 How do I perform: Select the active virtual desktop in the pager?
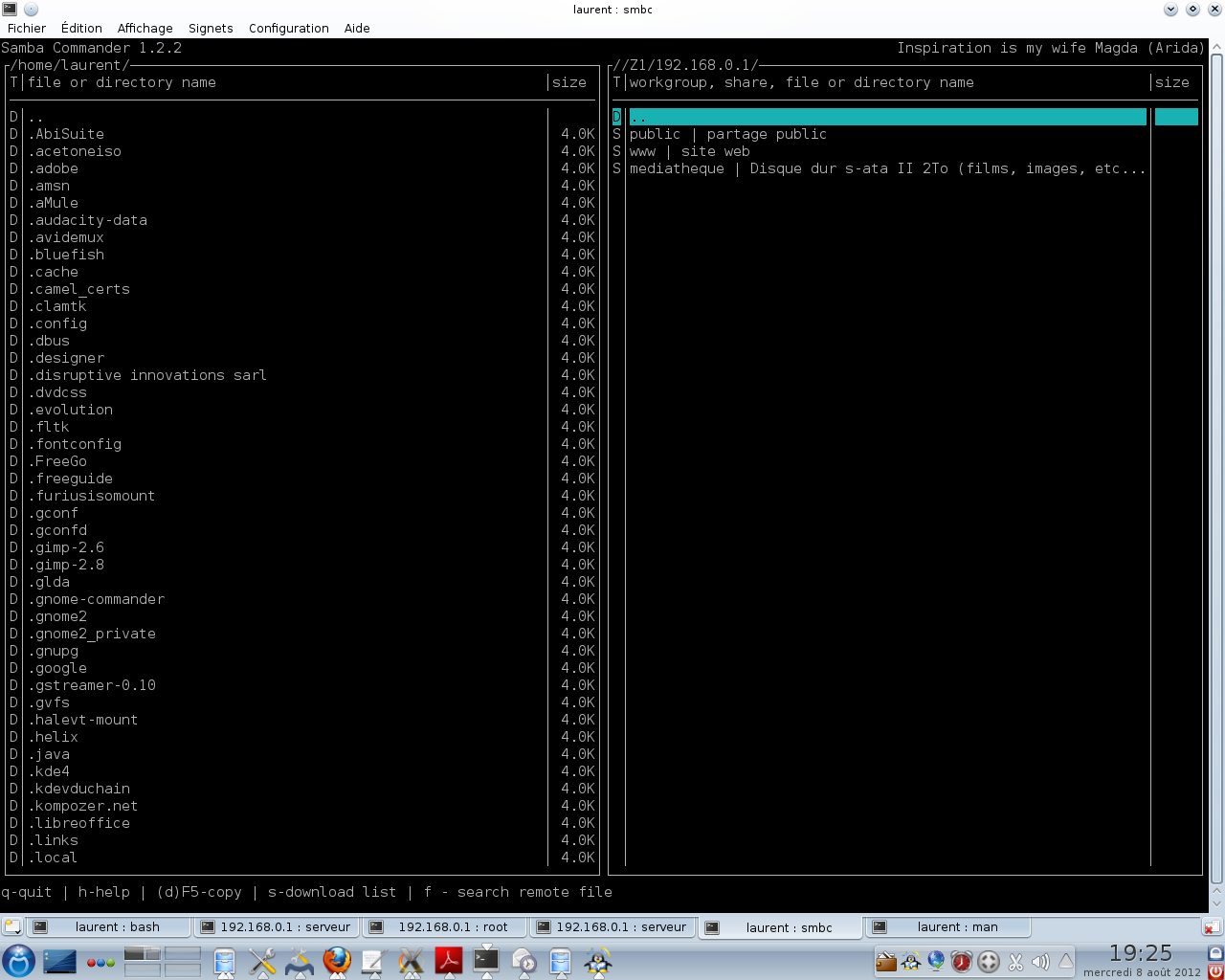(142, 953)
